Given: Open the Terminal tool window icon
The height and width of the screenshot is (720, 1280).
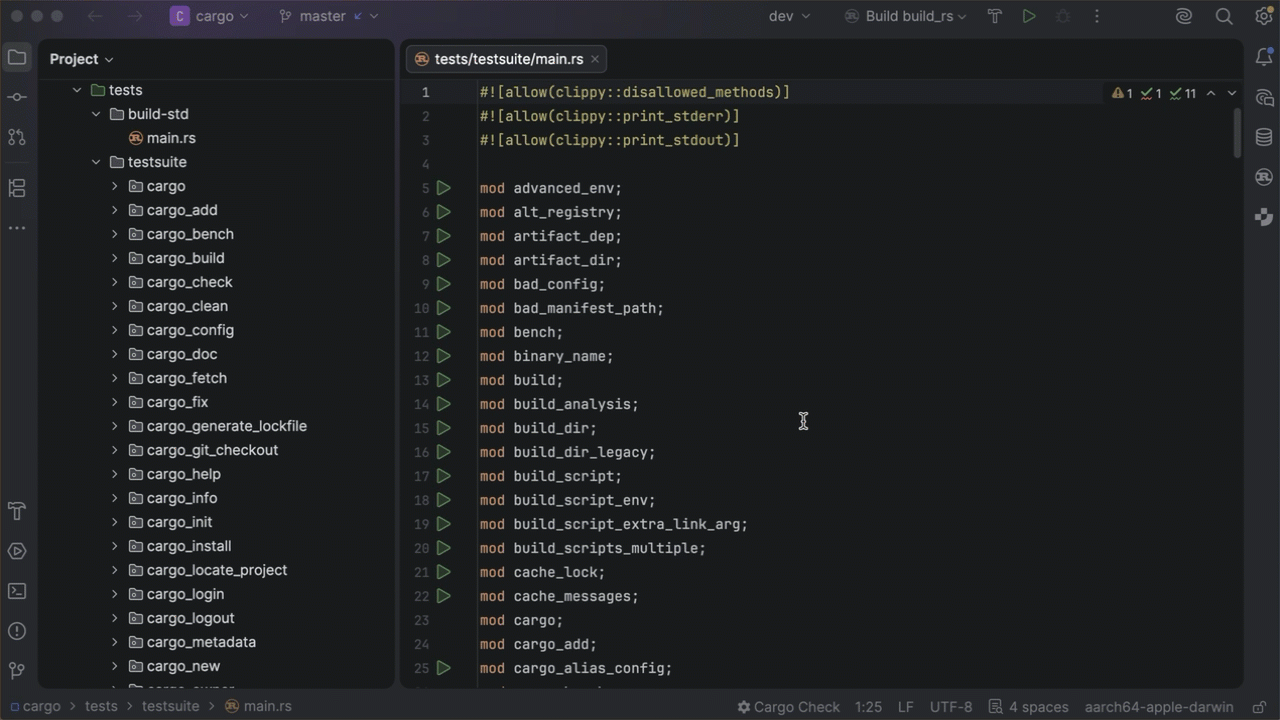Looking at the screenshot, I should (17, 591).
